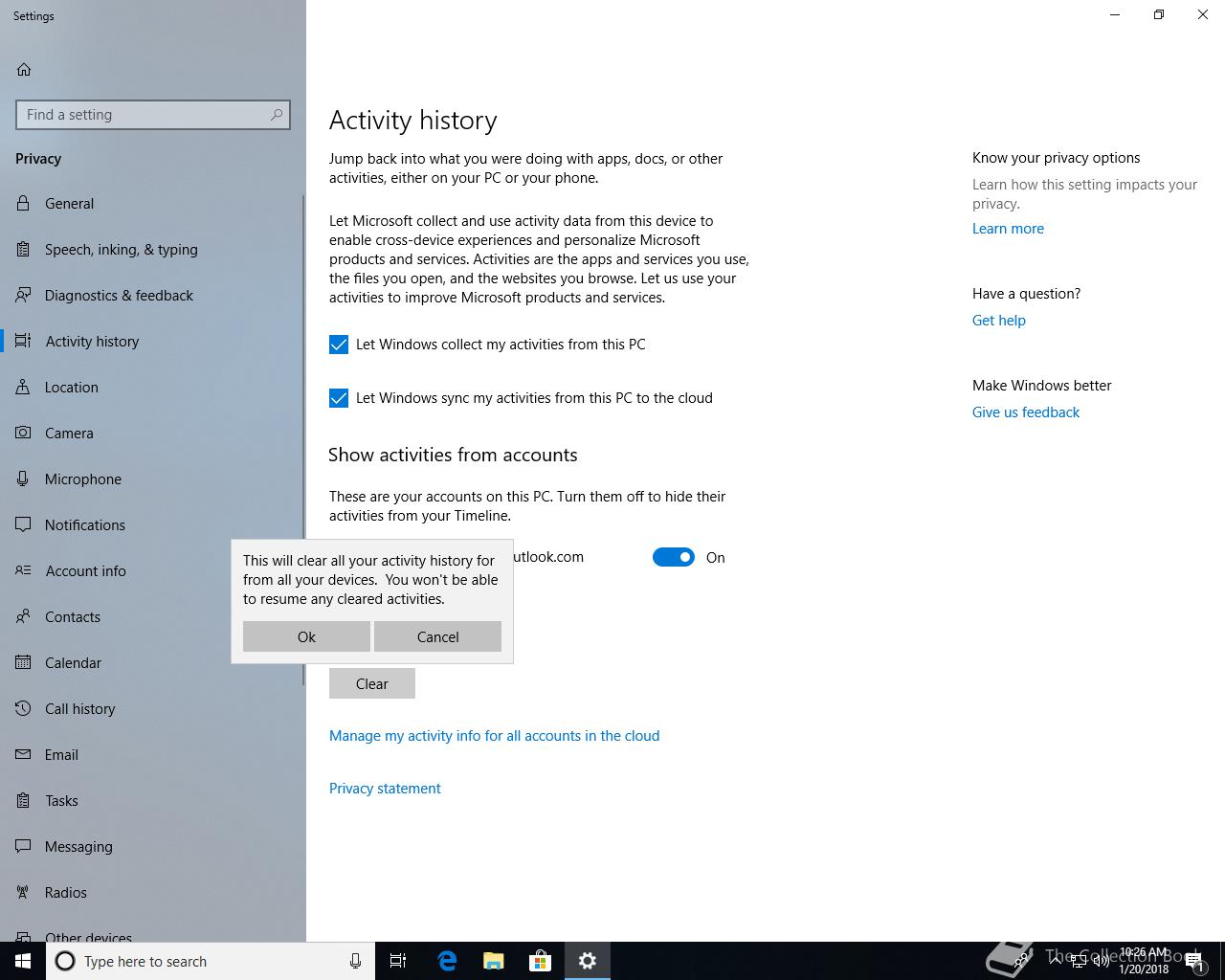This screenshot has width=1225, height=980.
Task: Select Camera privacy page
Action: point(152,433)
